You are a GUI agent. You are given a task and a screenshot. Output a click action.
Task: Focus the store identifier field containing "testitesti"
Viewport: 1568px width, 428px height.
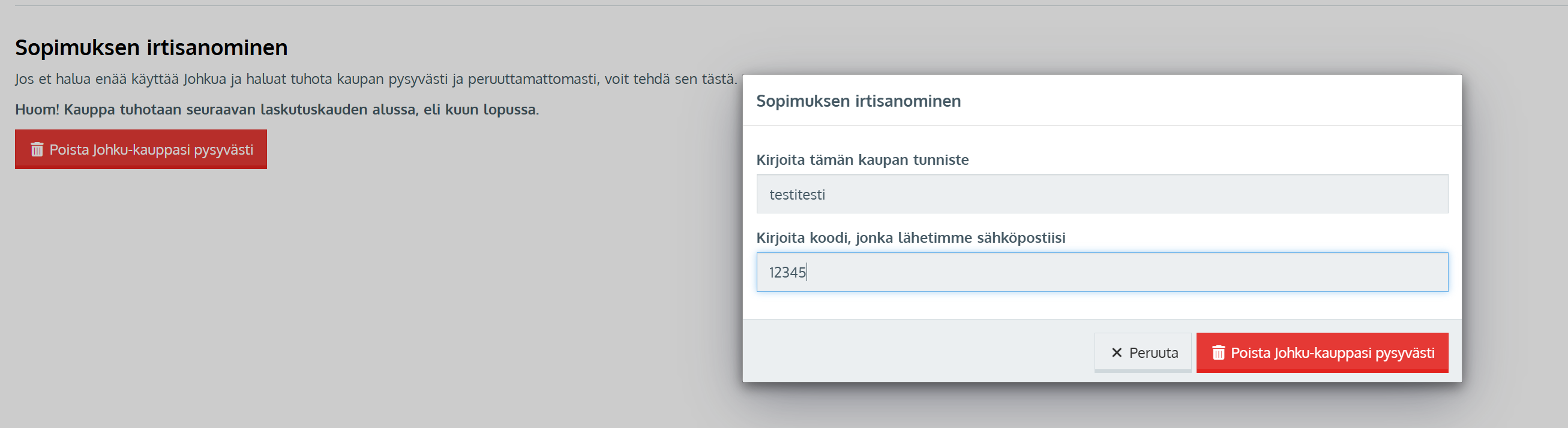click(1102, 195)
